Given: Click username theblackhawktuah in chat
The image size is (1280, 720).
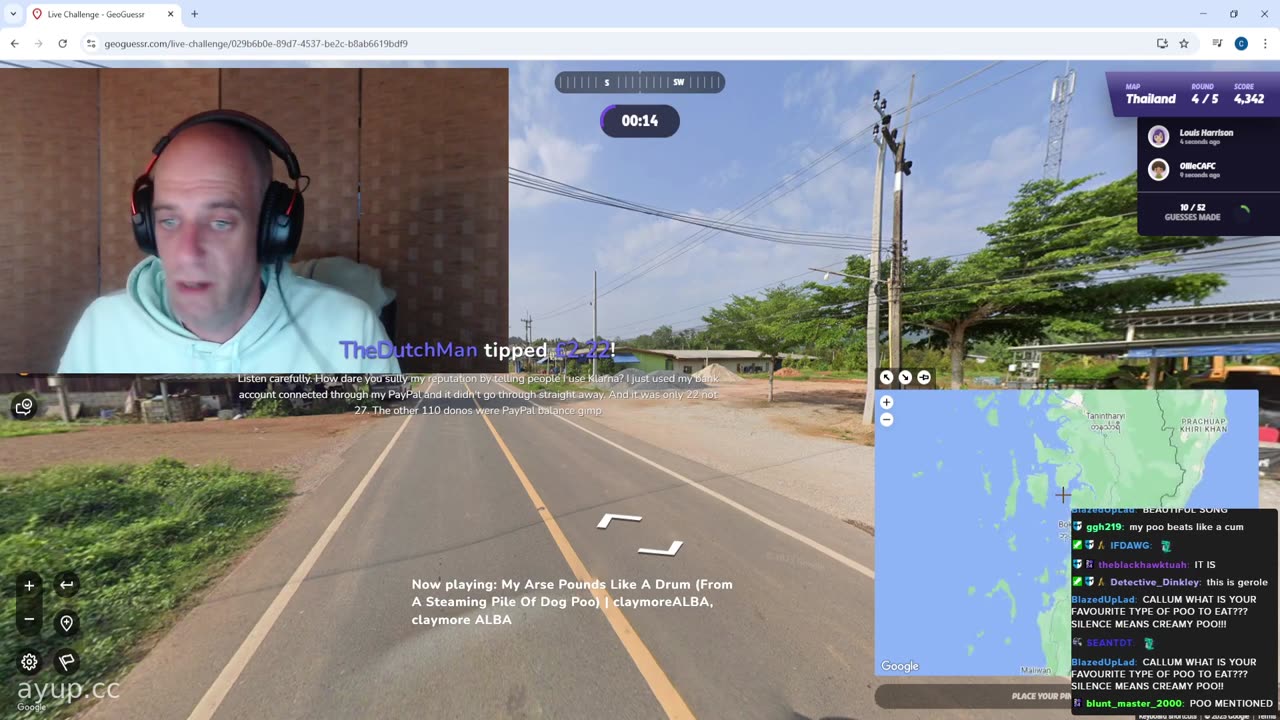Looking at the screenshot, I should (1143, 564).
